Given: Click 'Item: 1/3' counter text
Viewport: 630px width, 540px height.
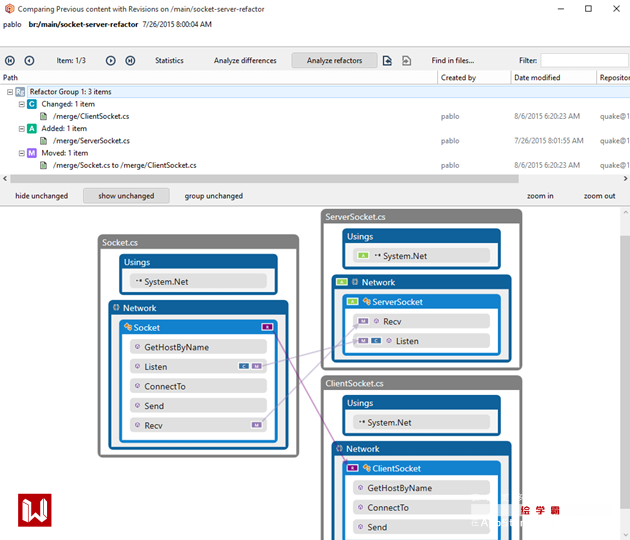Looking at the screenshot, I should coord(71,61).
